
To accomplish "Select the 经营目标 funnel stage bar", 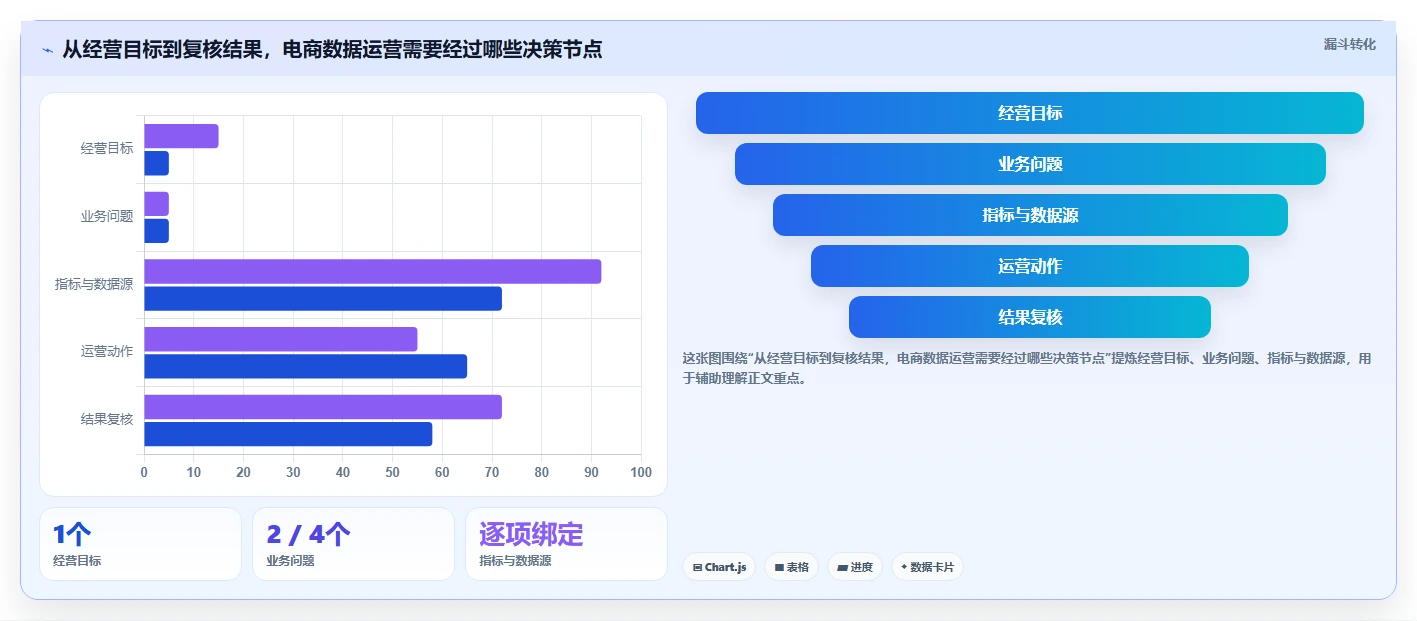I will pyautogui.click(x=1029, y=113).
